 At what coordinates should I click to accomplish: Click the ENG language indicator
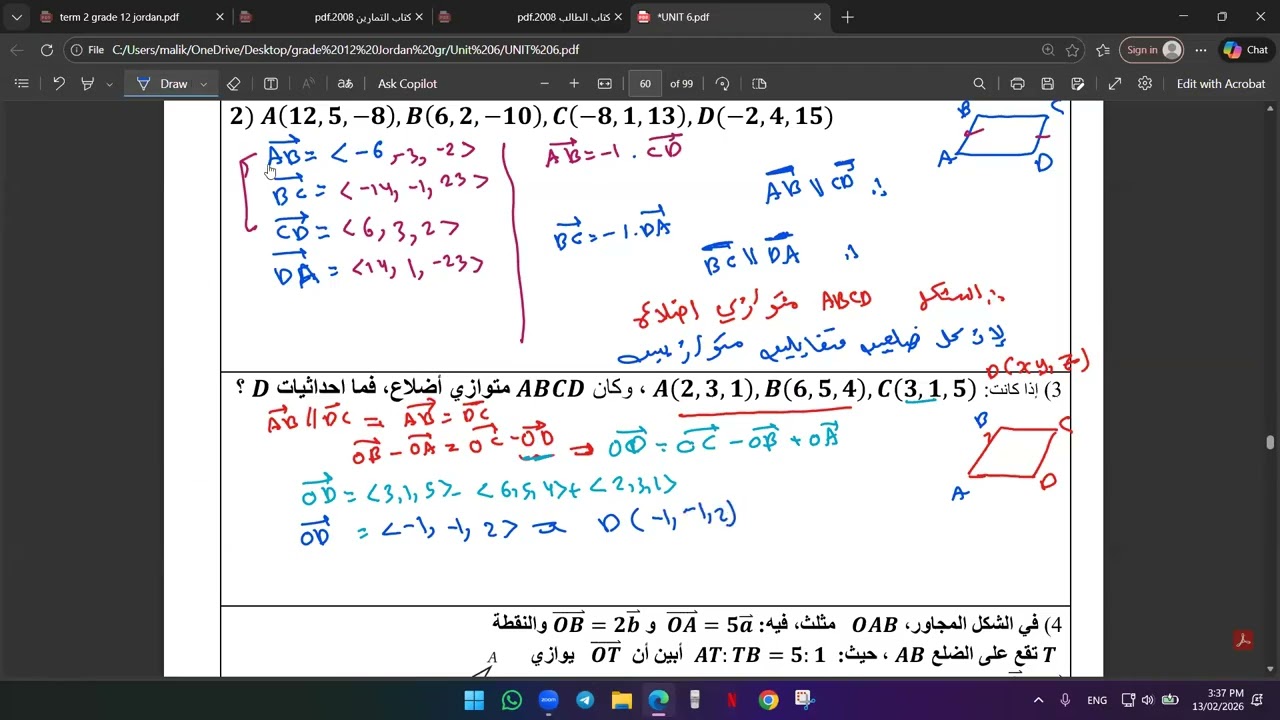point(1097,700)
